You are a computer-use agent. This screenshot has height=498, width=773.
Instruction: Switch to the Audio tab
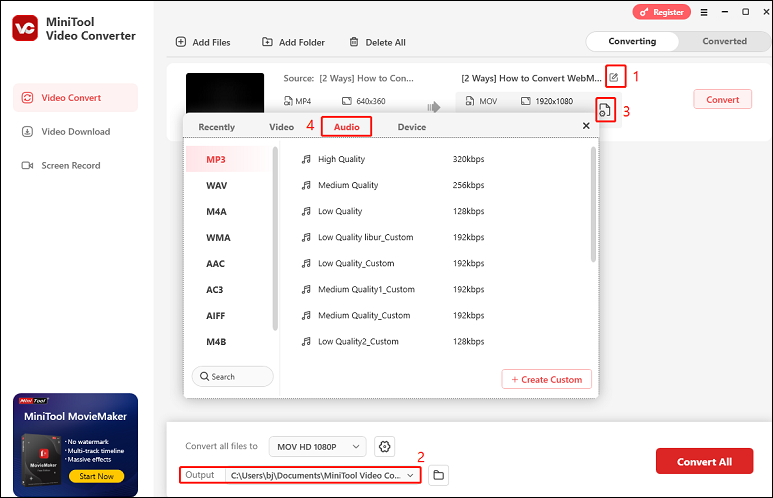click(x=347, y=127)
